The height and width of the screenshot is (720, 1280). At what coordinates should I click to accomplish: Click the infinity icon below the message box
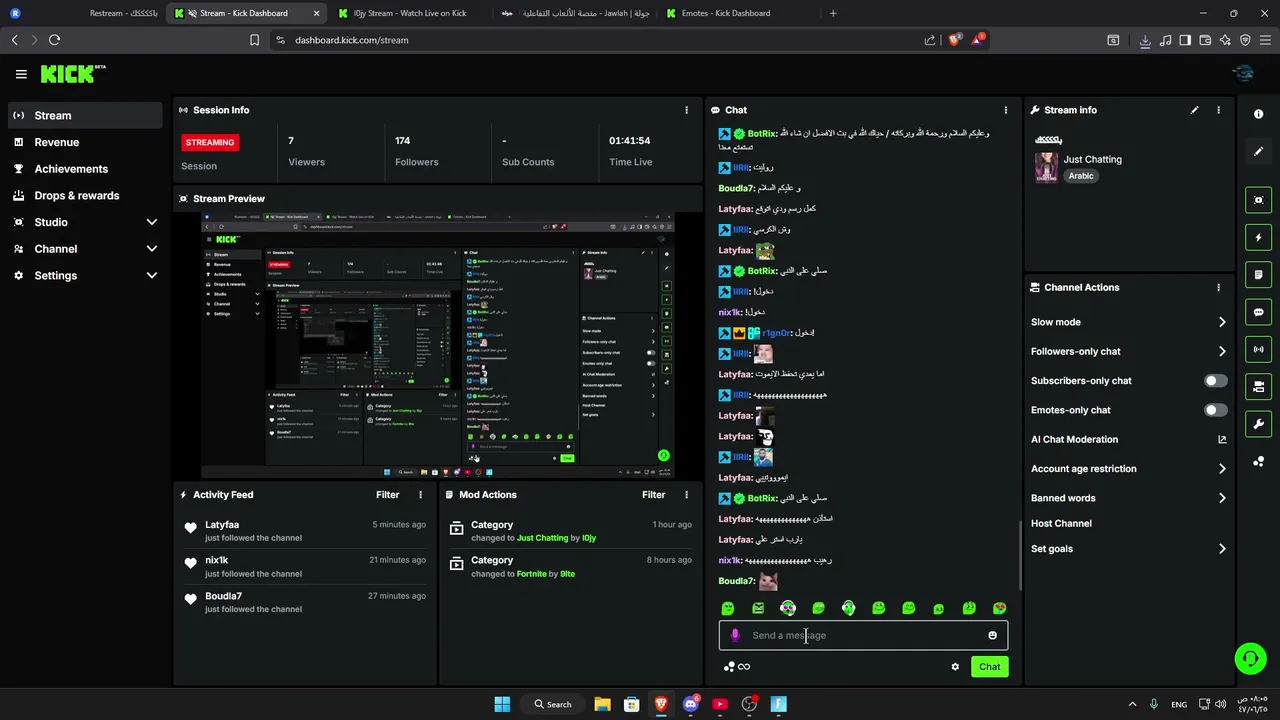[744, 667]
